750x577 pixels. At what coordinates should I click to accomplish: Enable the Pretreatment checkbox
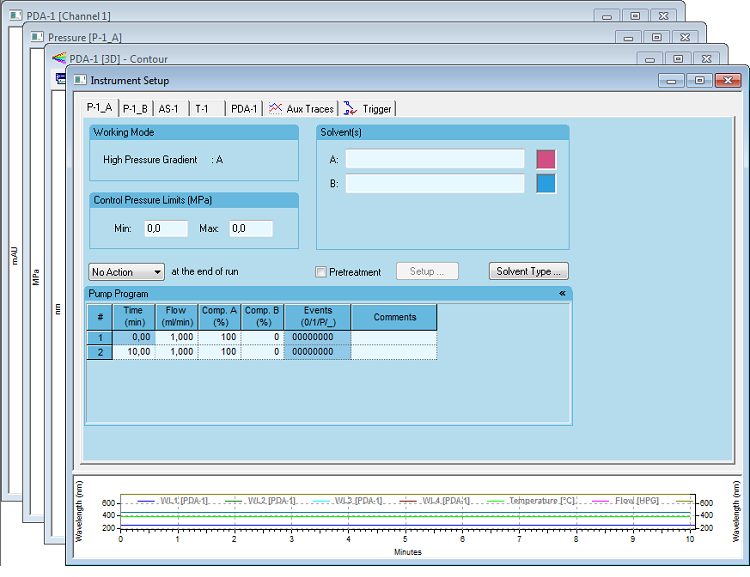[x=321, y=271]
